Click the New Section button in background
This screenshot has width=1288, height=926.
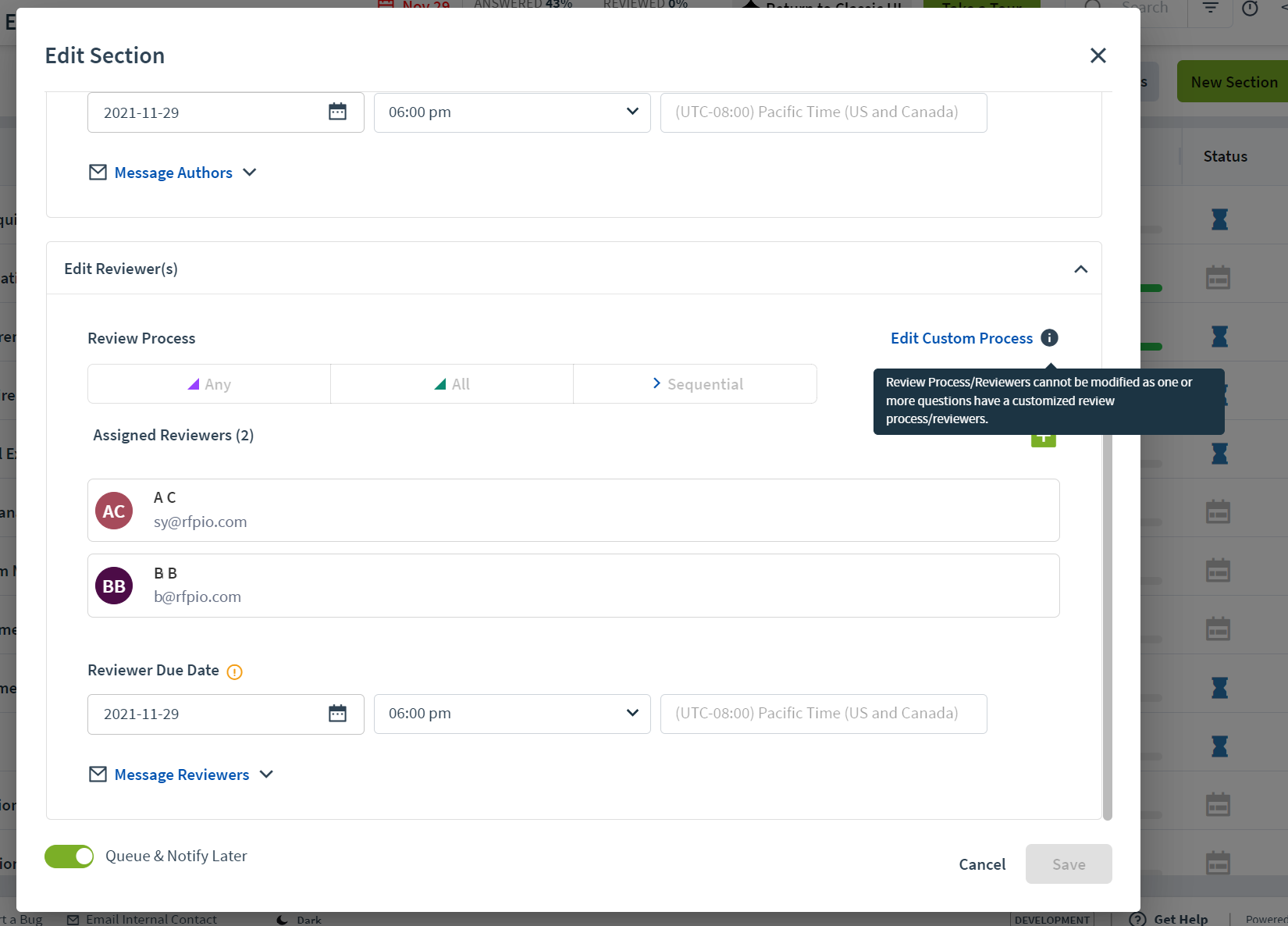pos(1233,82)
